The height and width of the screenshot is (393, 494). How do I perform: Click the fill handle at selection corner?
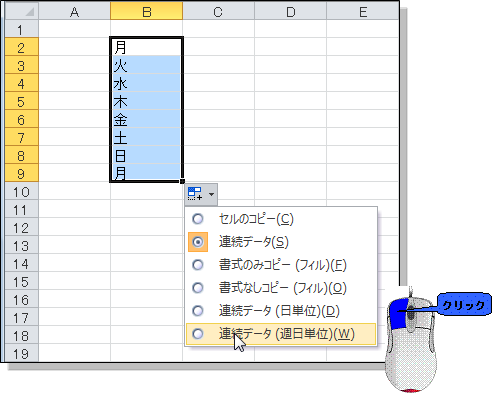tap(182, 181)
